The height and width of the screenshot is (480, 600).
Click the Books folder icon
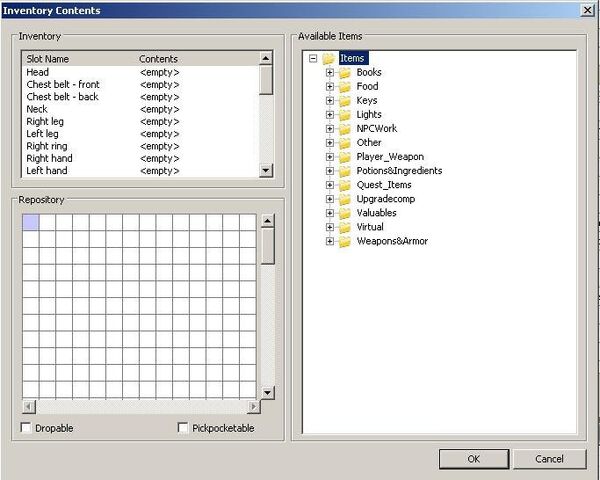(x=345, y=72)
